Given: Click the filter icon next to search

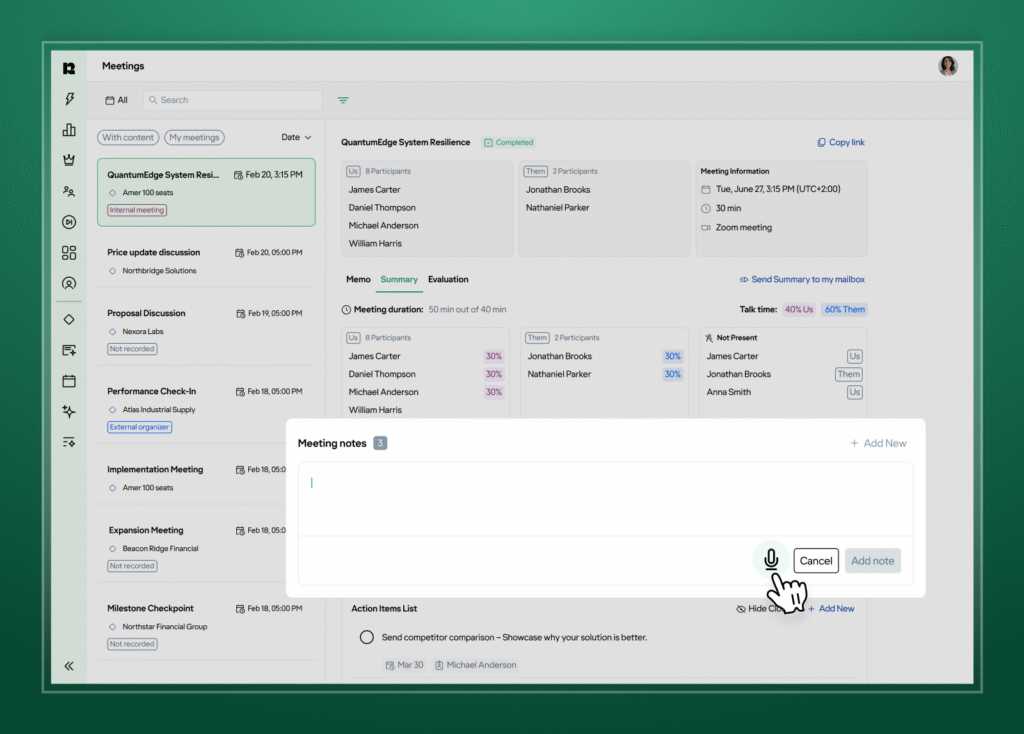Looking at the screenshot, I should click(x=343, y=100).
